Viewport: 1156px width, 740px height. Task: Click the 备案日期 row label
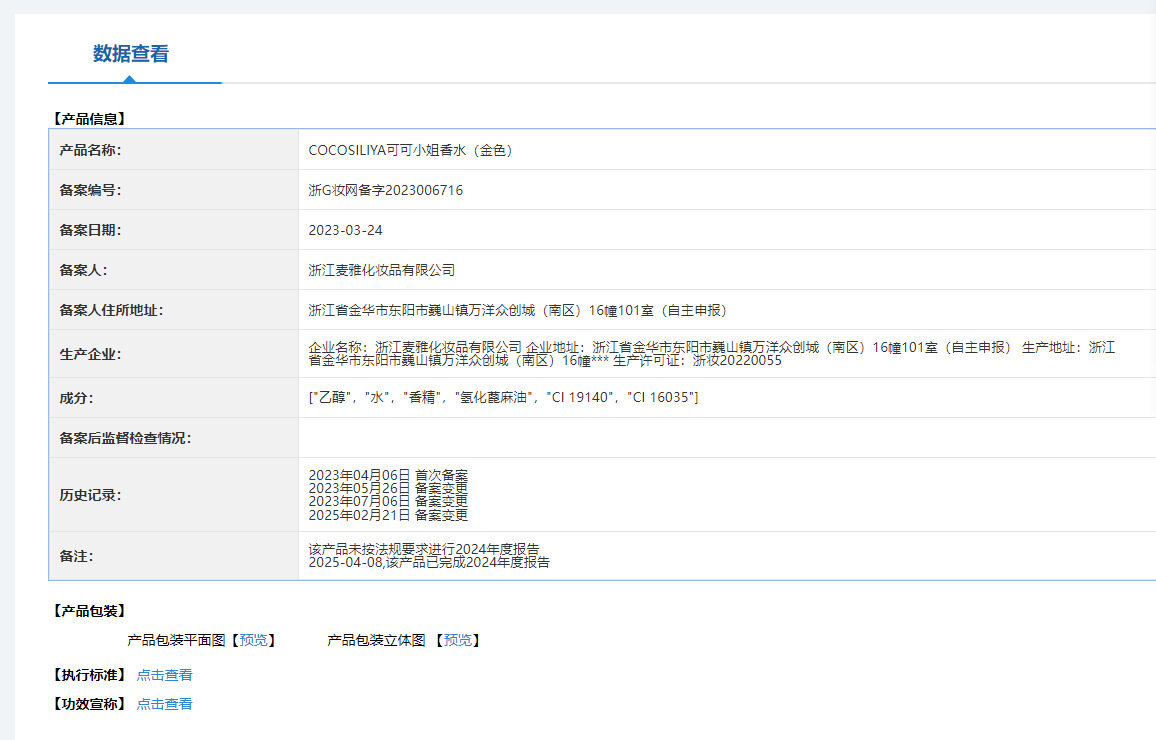(90, 230)
